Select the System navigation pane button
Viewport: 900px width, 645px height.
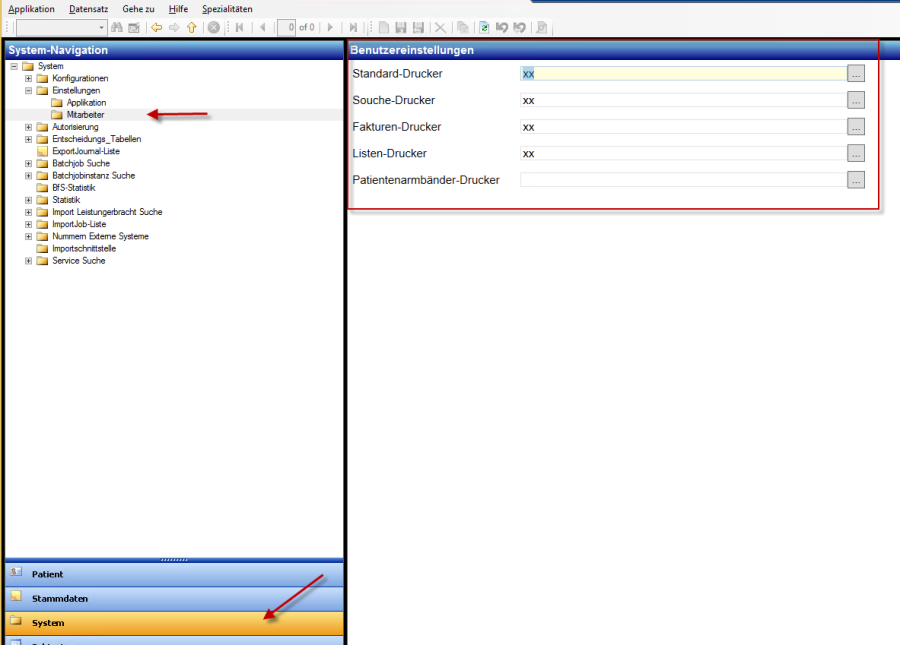pos(174,623)
